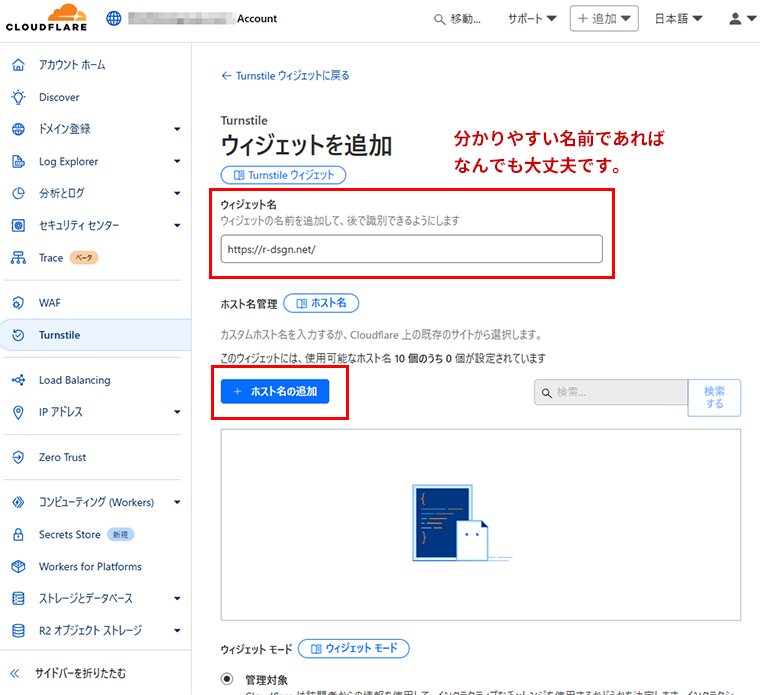760x695 pixels.
Task: Open the ホスト名 docs pill
Action: (x=321, y=303)
